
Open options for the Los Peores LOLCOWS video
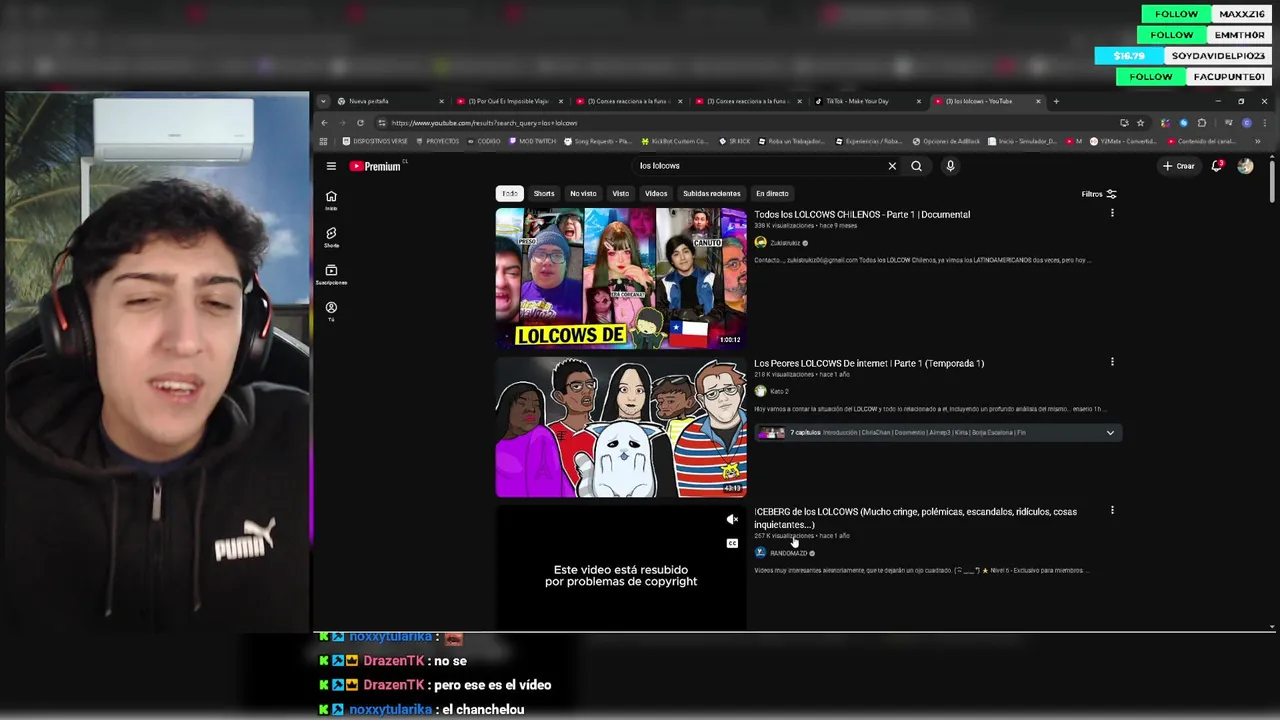click(1112, 362)
